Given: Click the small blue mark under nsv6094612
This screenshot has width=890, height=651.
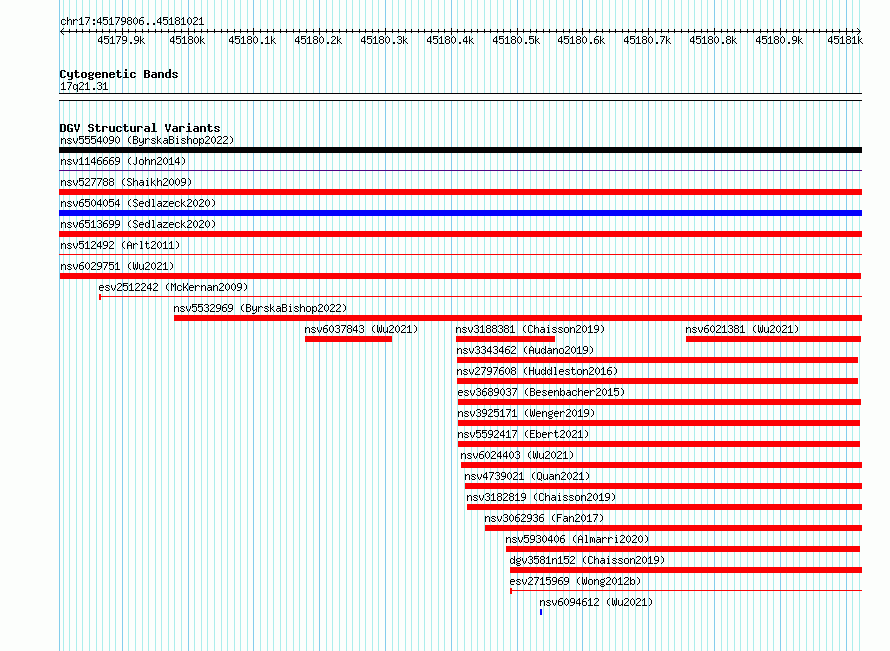Looking at the screenshot, I should 541,612.
